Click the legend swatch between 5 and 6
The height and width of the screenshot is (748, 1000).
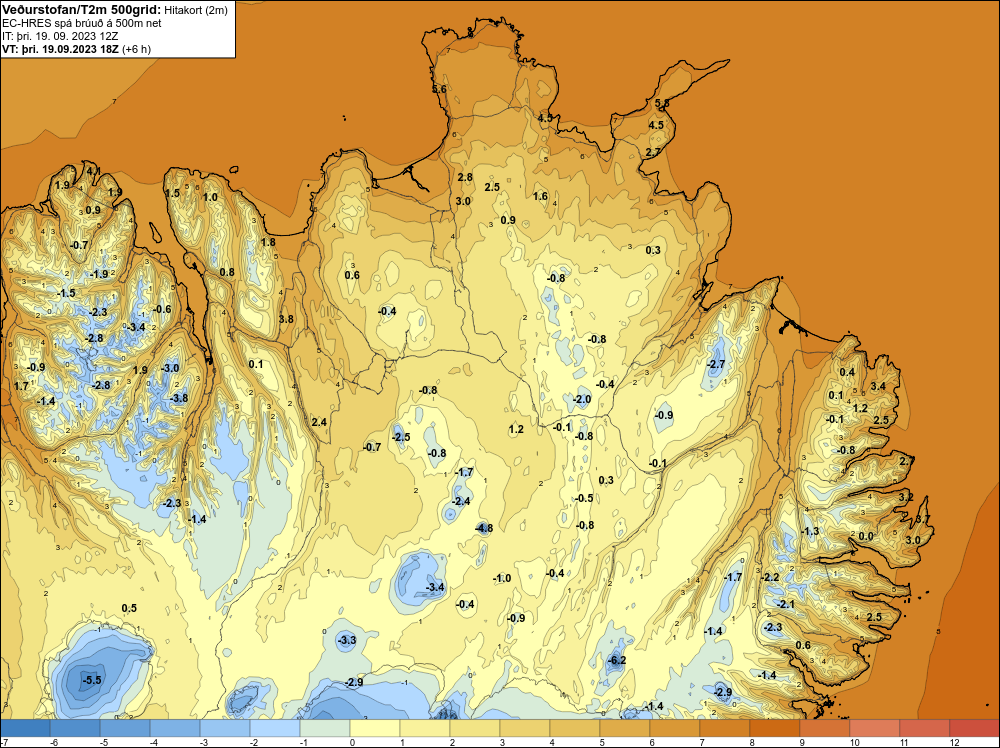click(x=625, y=728)
